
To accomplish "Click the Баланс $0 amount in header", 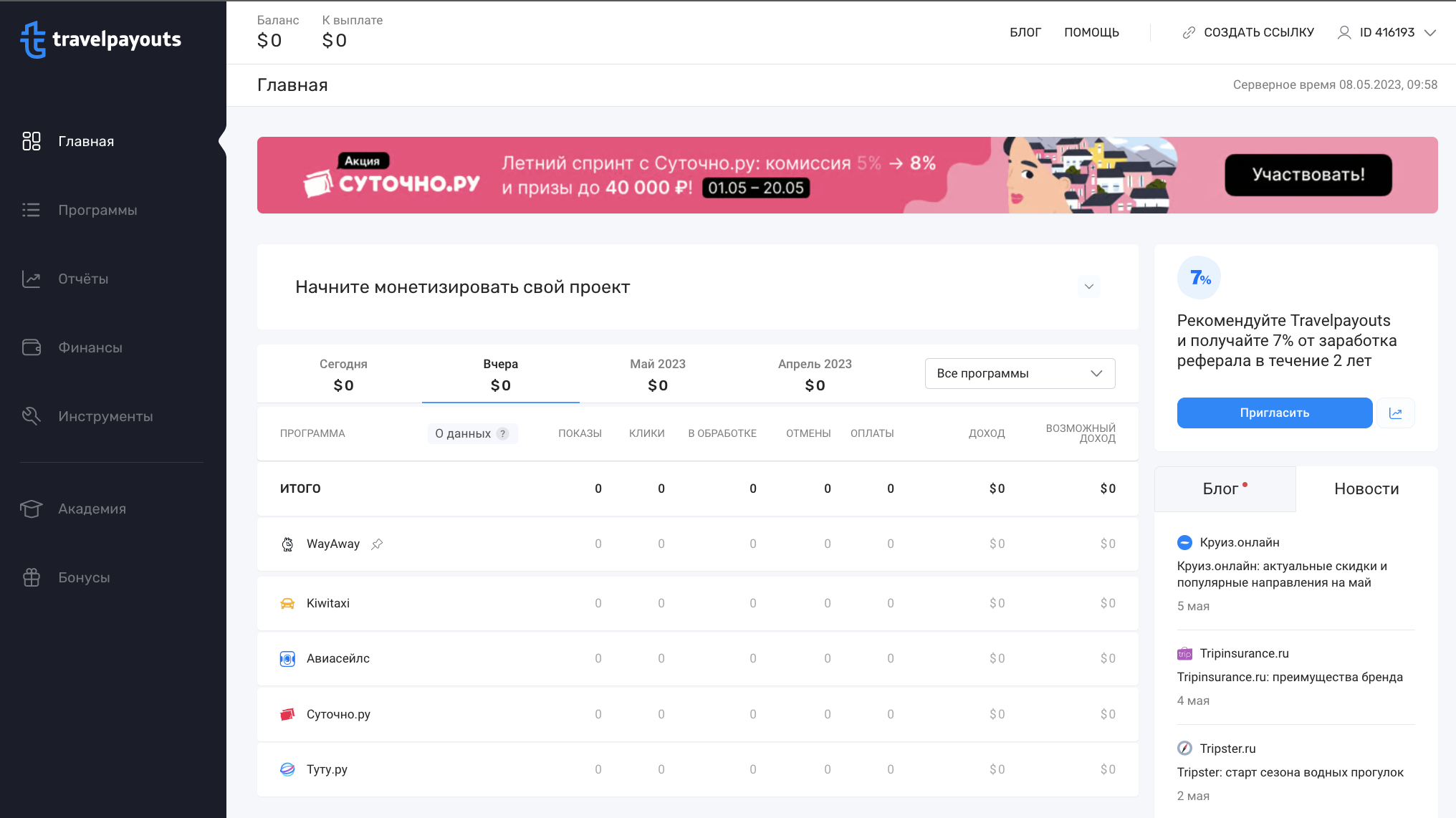I will coord(269,41).
